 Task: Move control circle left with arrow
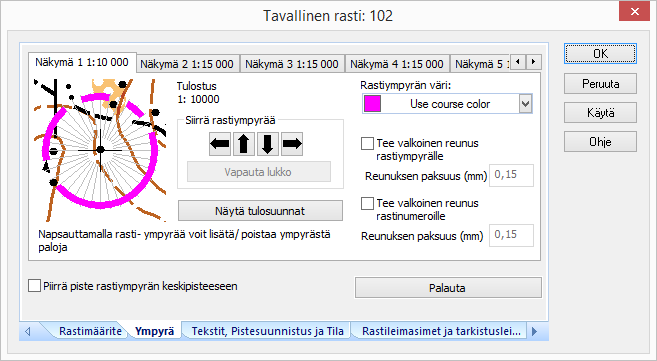[220, 144]
